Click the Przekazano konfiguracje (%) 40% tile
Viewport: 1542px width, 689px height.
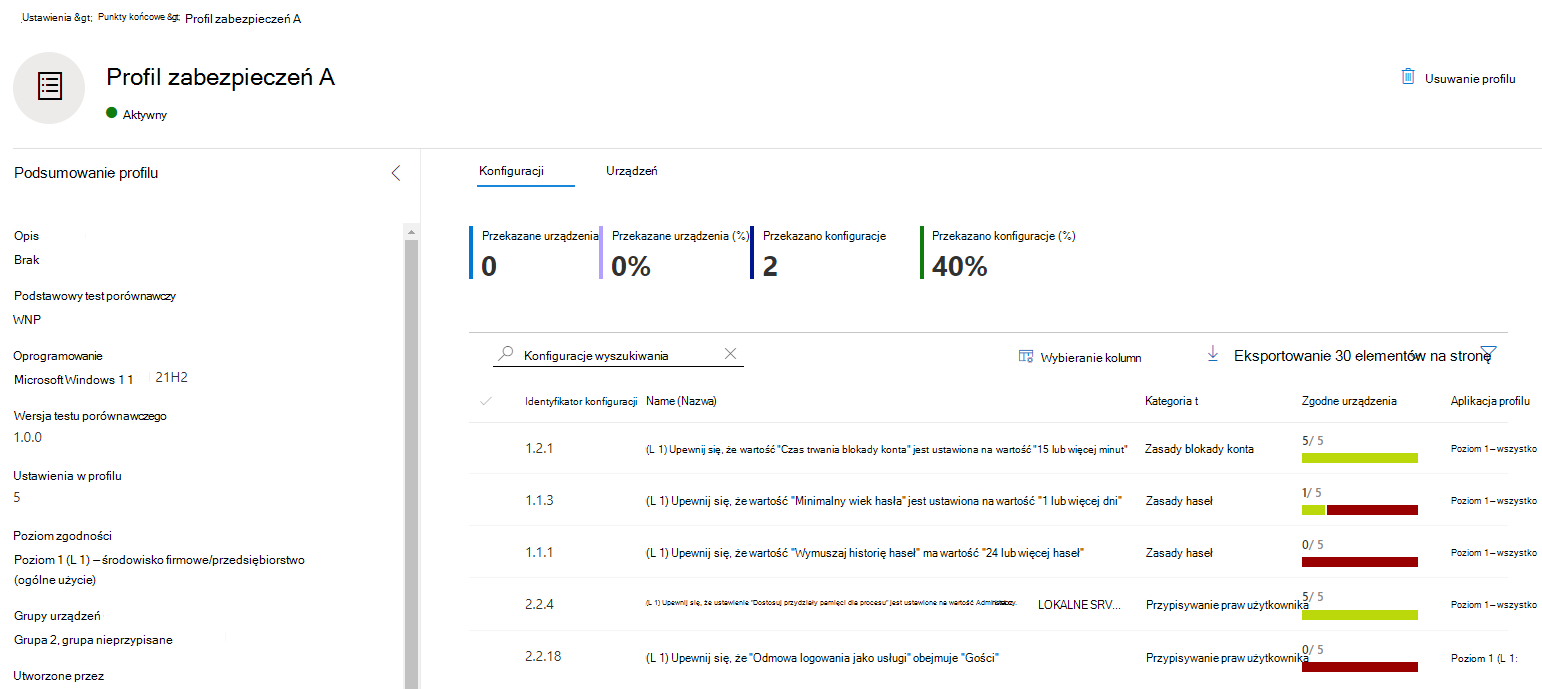point(998,253)
